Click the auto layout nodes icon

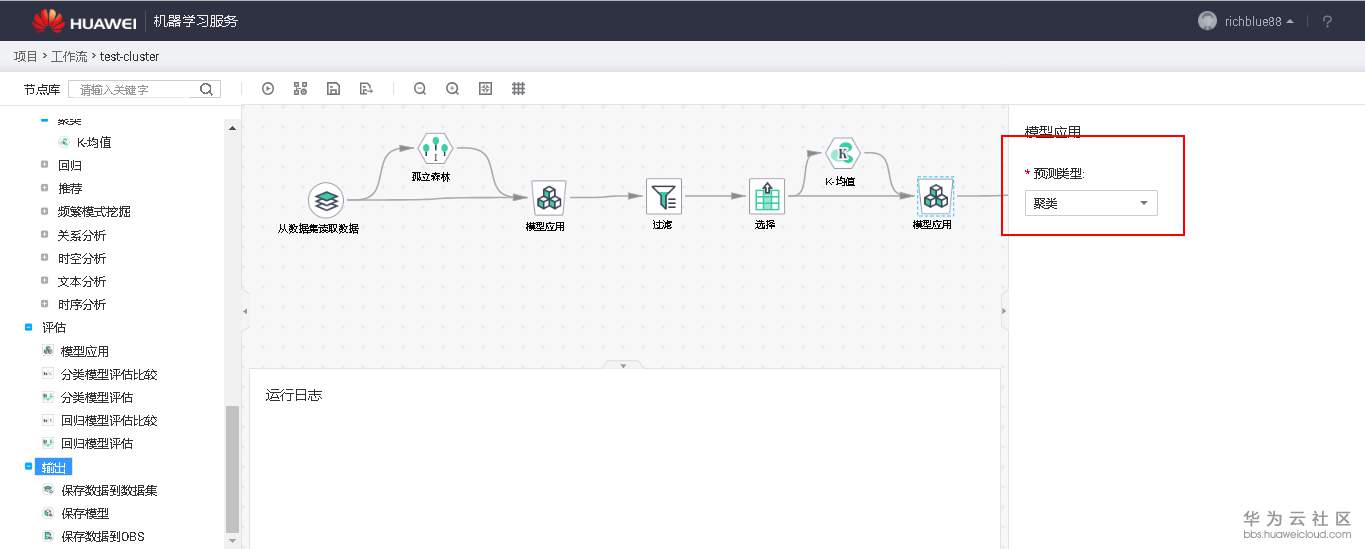pyautogui.click(x=300, y=89)
